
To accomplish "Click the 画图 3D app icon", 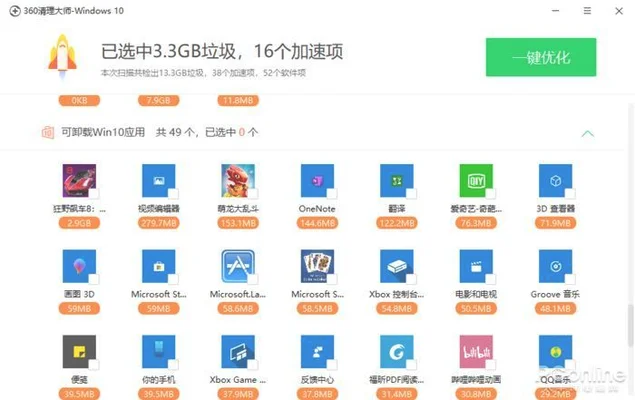I will click(x=79, y=266).
